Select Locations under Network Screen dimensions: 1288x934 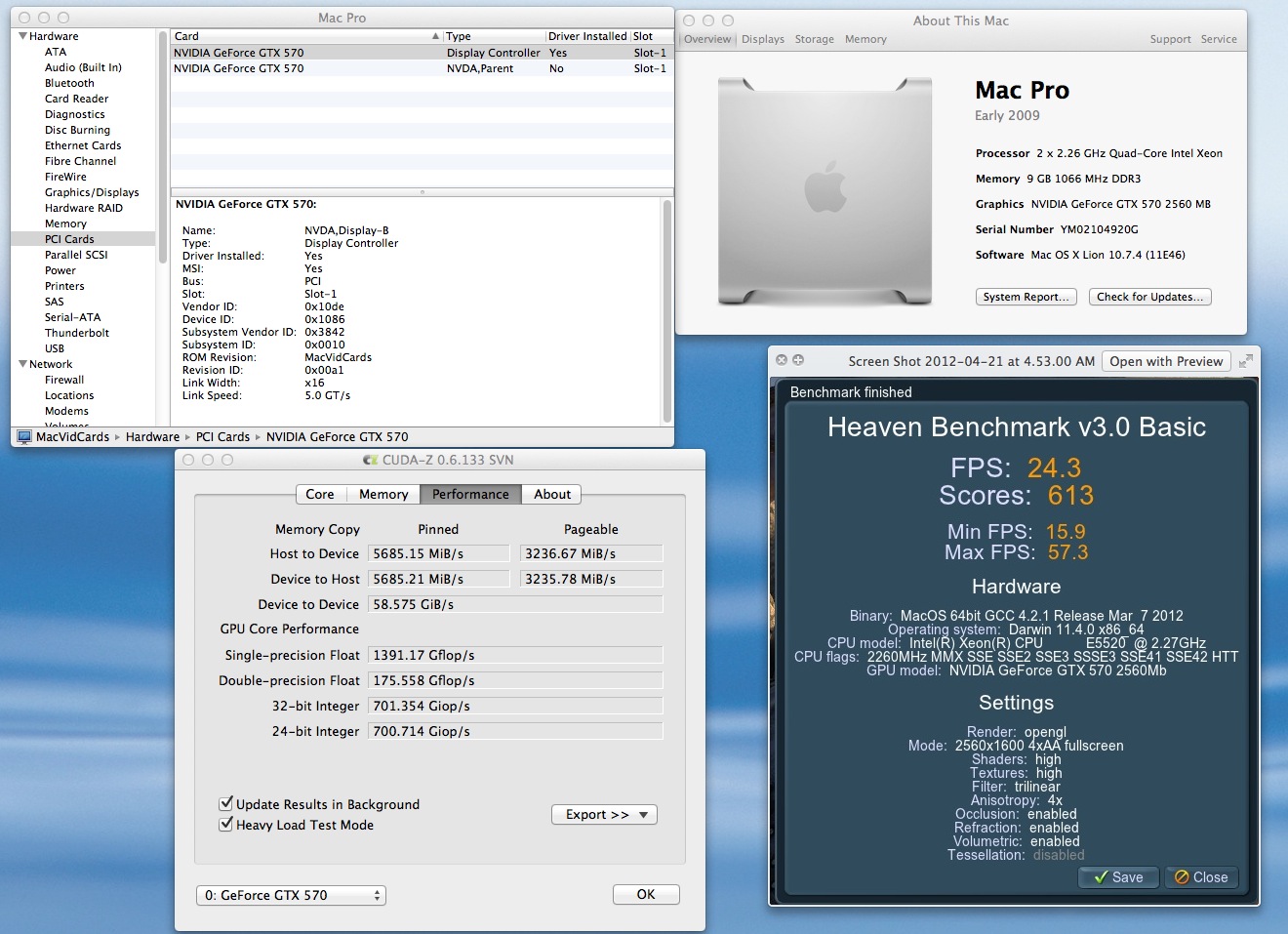coord(69,395)
